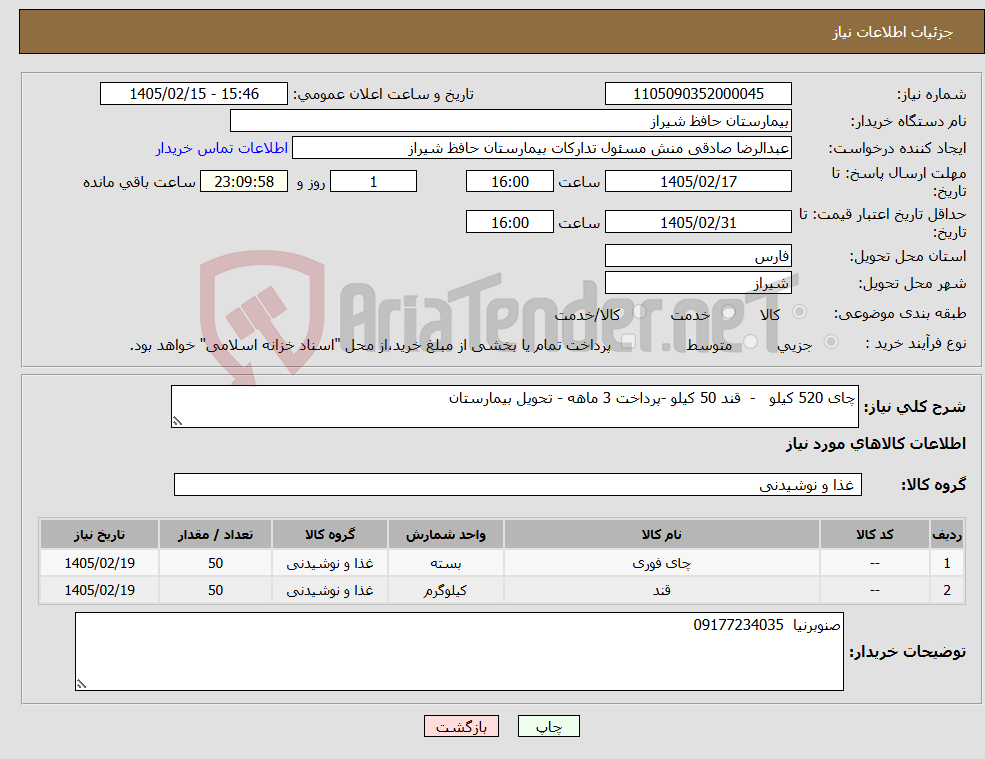985x759 pixels.
Task: Click item name چای فوری
Action: coord(661,563)
